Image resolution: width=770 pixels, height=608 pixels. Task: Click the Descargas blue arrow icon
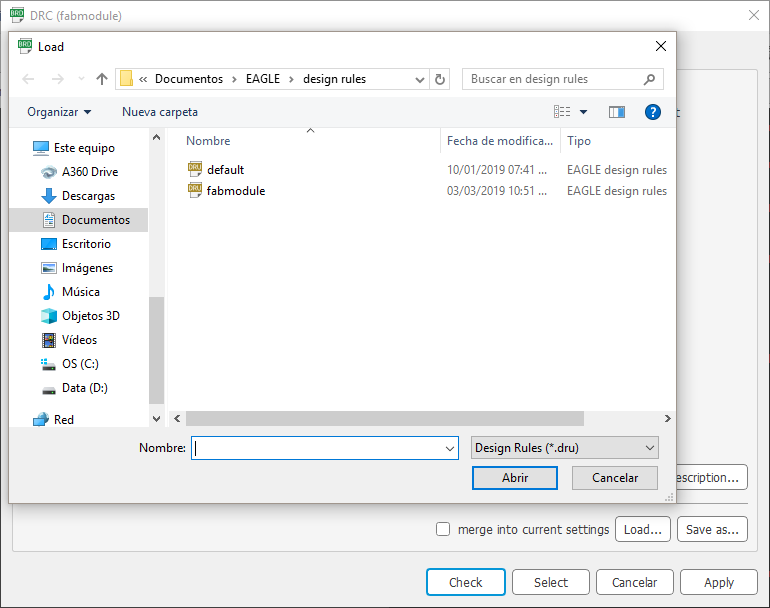point(49,196)
